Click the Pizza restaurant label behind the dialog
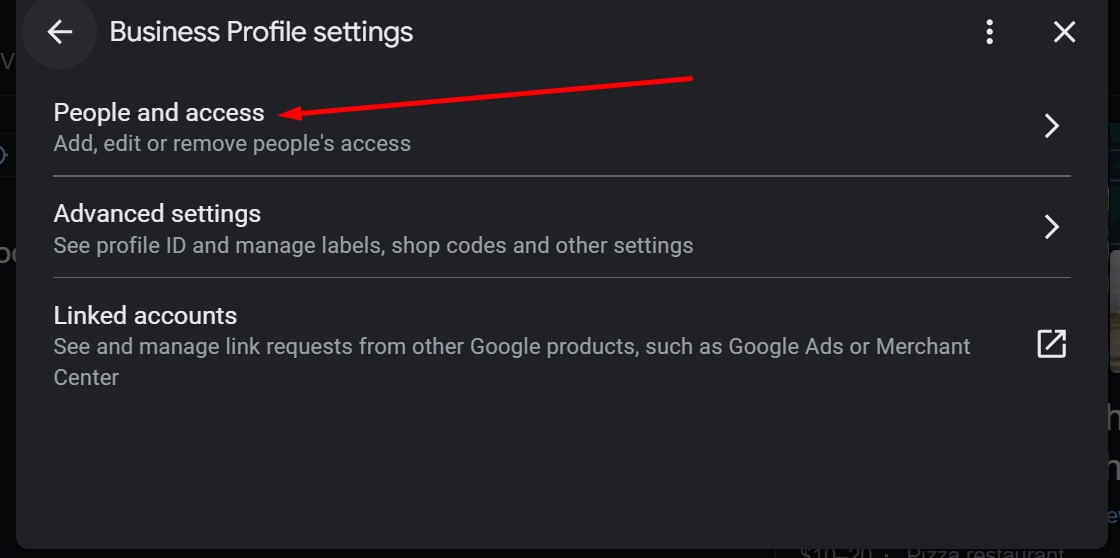The width and height of the screenshot is (1120, 558). [x=986, y=553]
